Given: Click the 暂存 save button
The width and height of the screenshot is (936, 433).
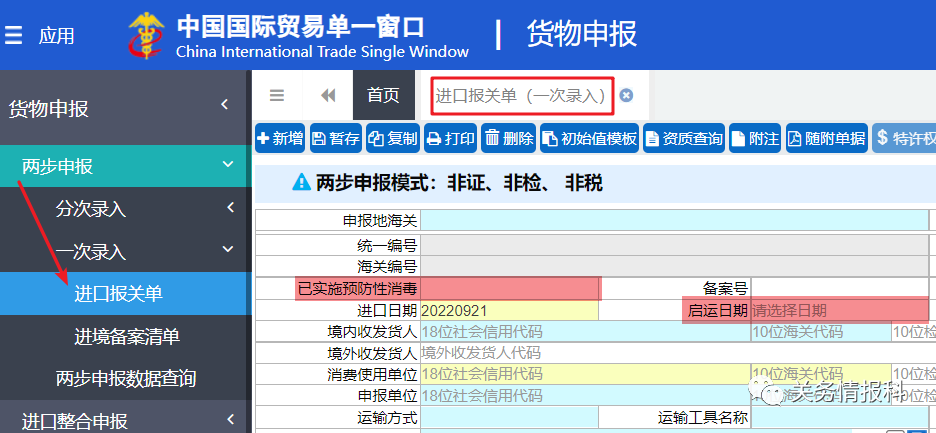Looking at the screenshot, I should tap(336, 138).
